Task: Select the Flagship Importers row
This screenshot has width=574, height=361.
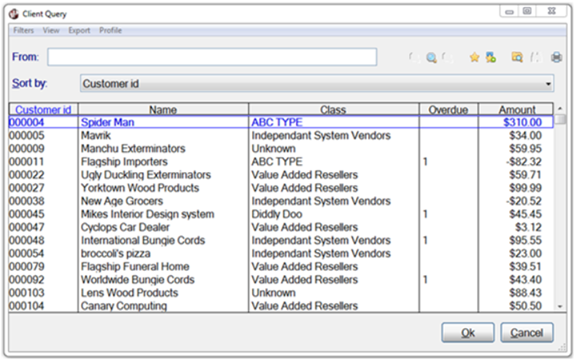Action: (x=281, y=161)
